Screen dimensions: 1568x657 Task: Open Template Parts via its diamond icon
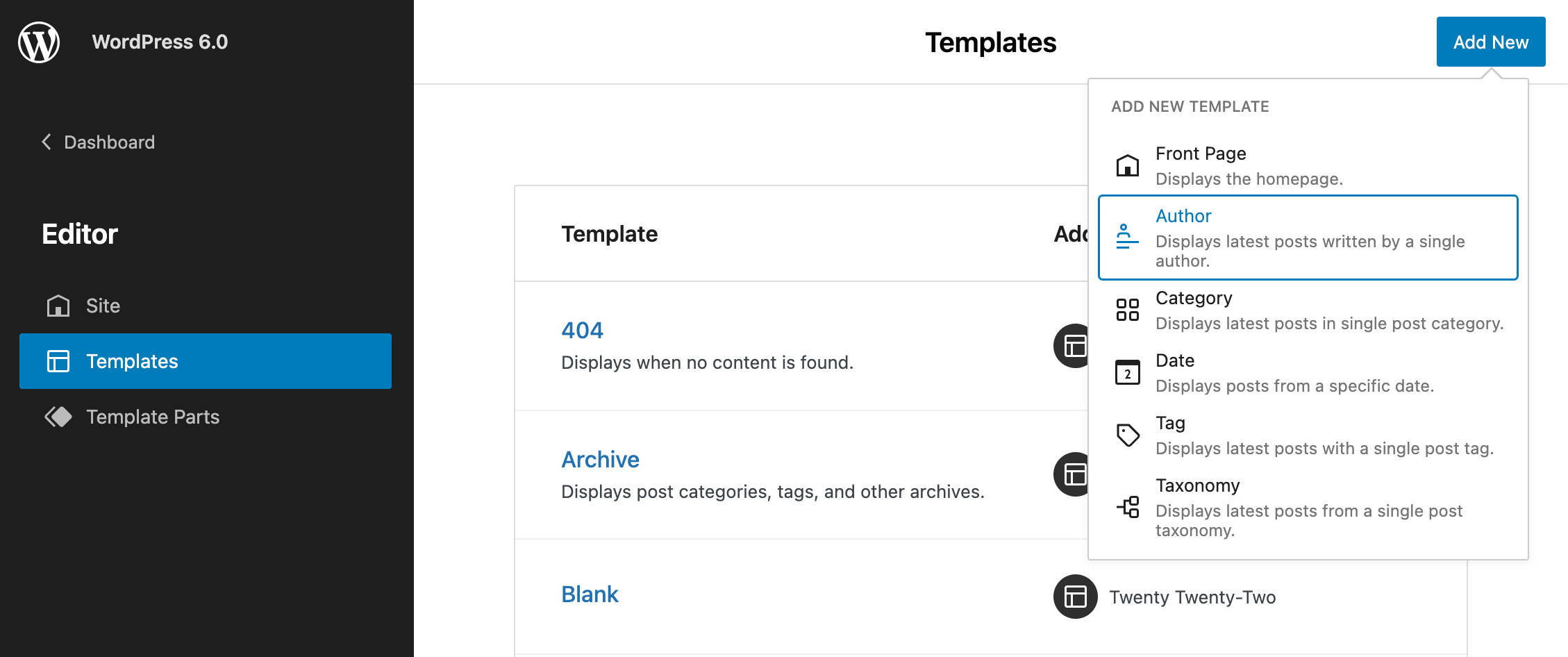[58, 417]
